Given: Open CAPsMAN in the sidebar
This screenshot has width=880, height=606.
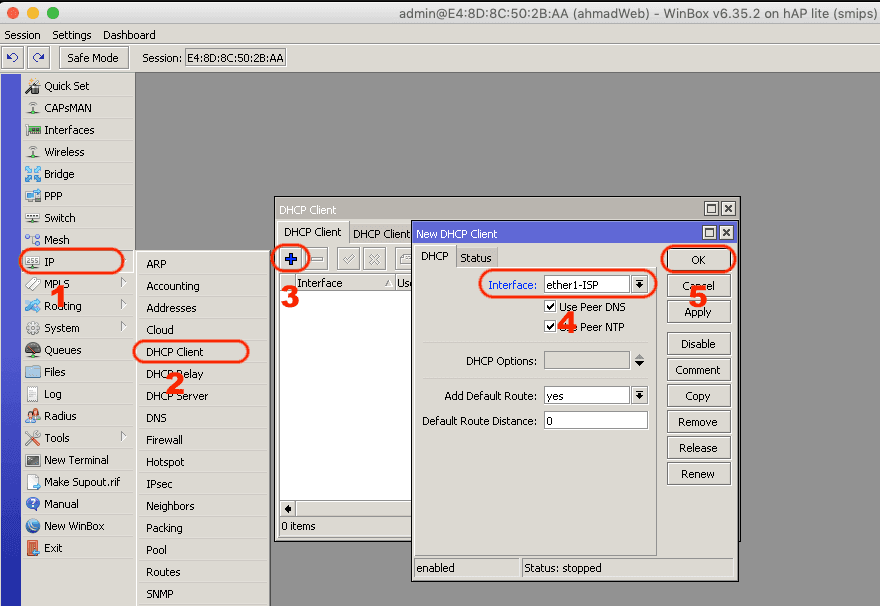Looking at the screenshot, I should [x=78, y=108].
